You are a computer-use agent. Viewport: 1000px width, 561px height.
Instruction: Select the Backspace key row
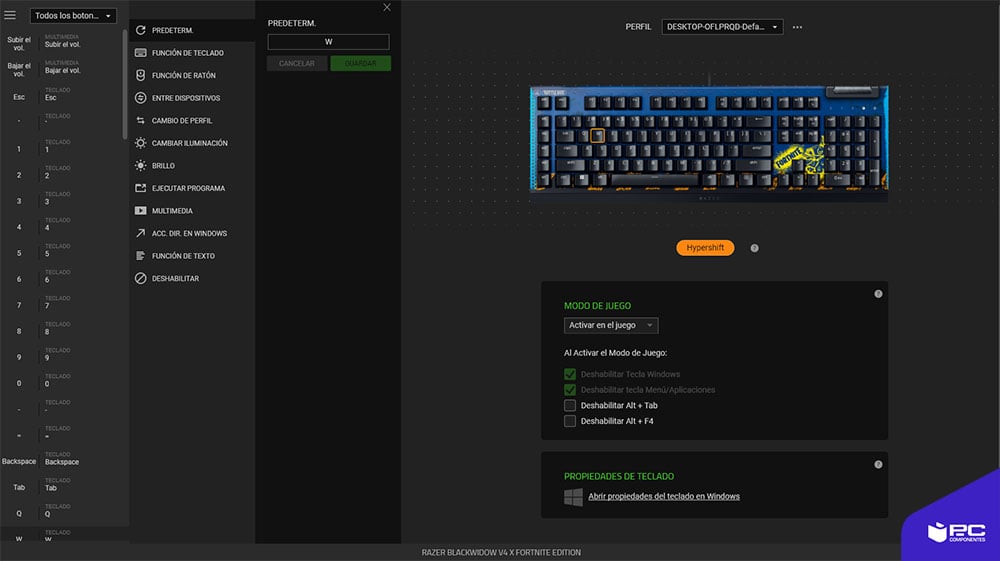[61, 460]
